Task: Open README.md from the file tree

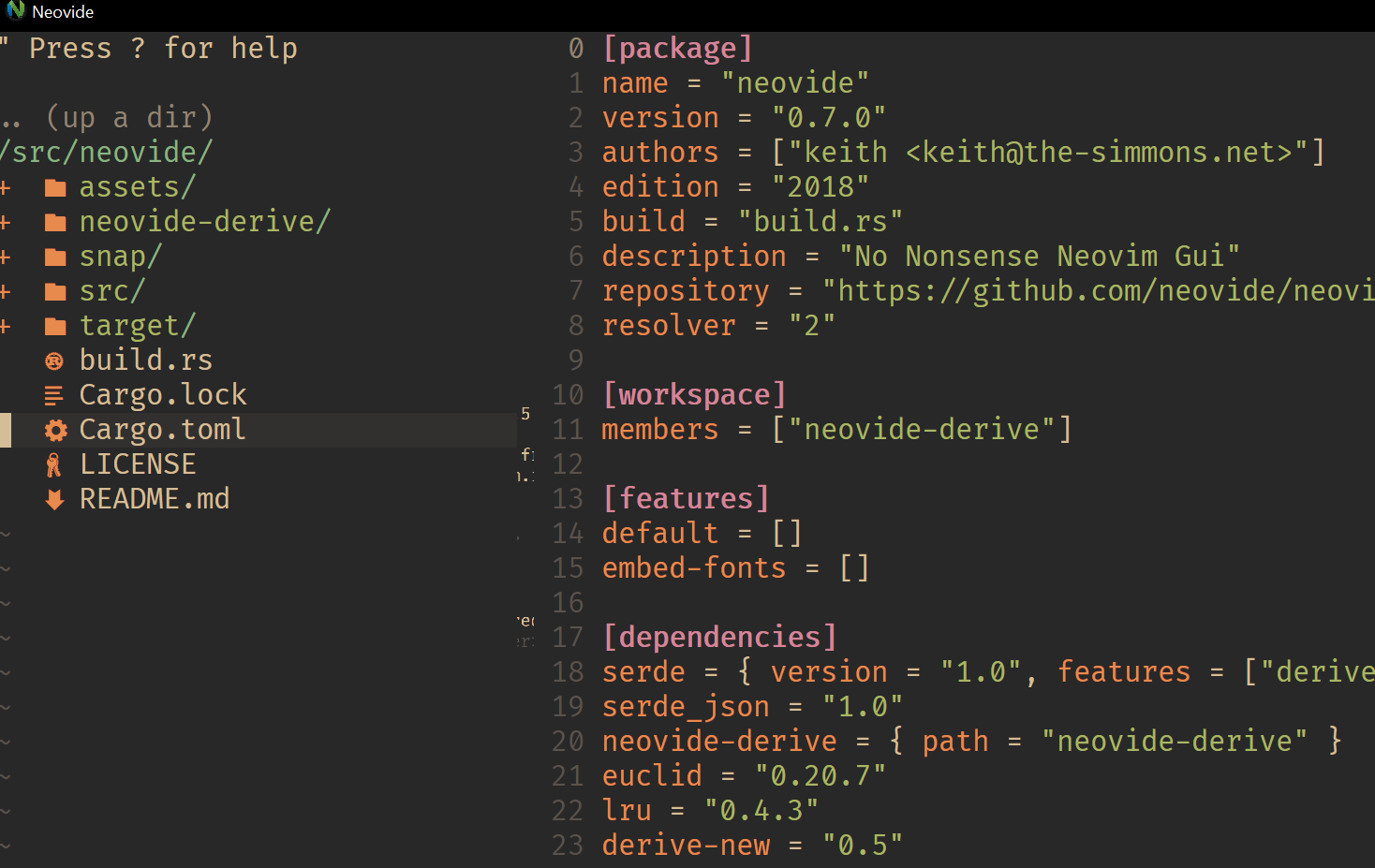Action: (x=155, y=498)
